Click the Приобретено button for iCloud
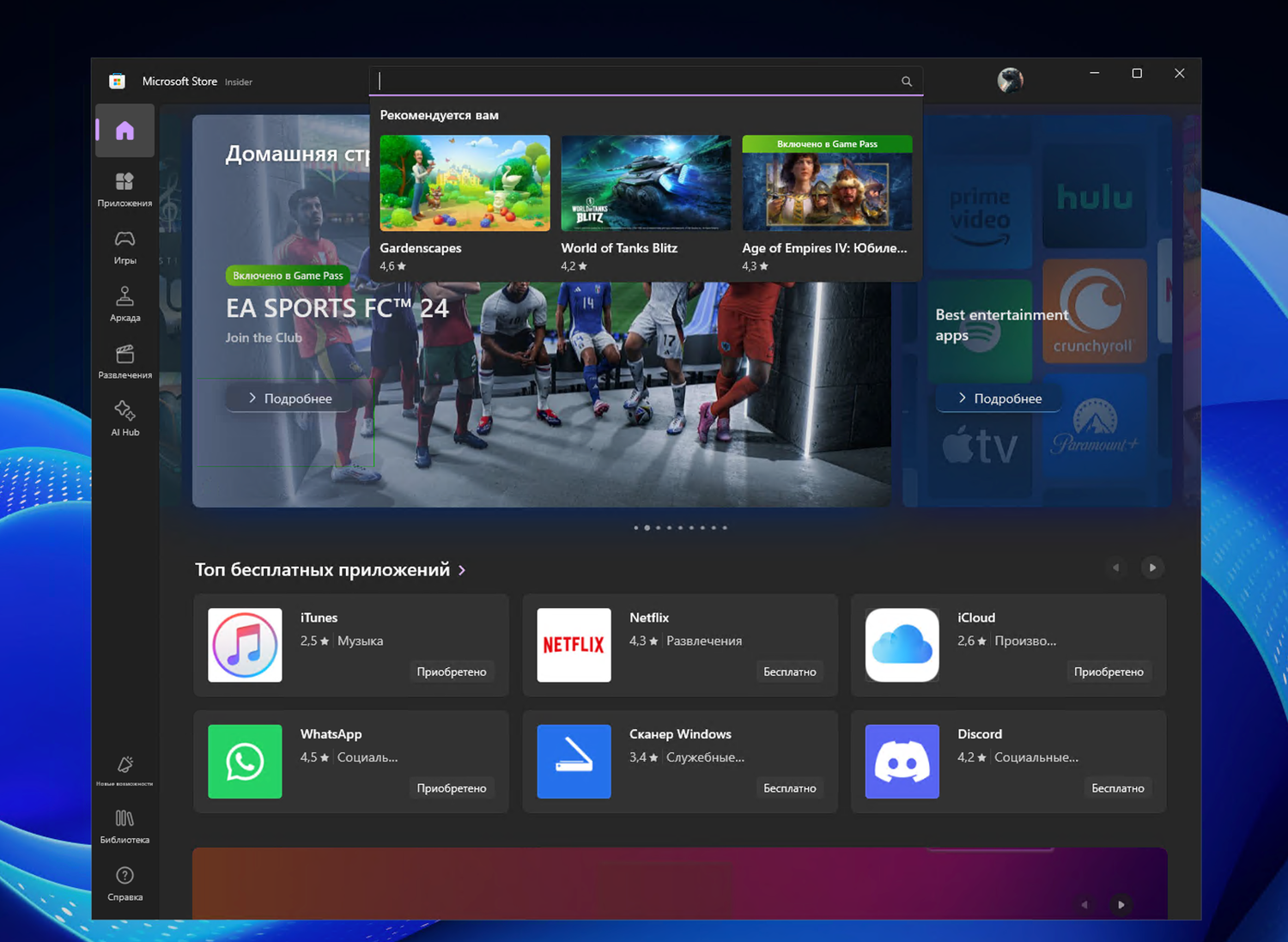 point(1109,672)
